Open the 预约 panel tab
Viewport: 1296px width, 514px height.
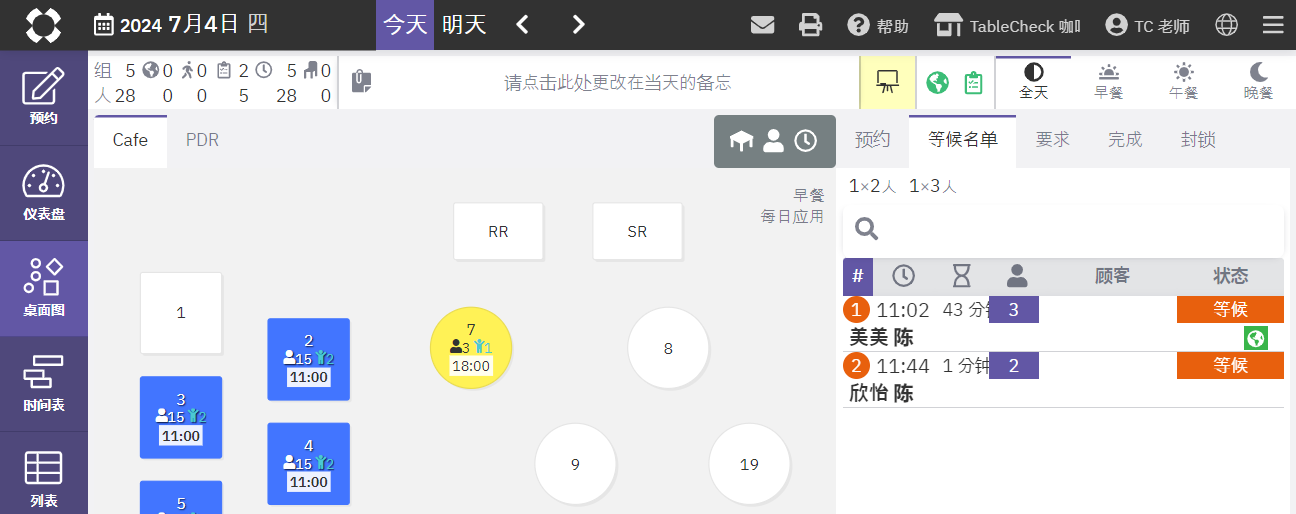[872, 141]
